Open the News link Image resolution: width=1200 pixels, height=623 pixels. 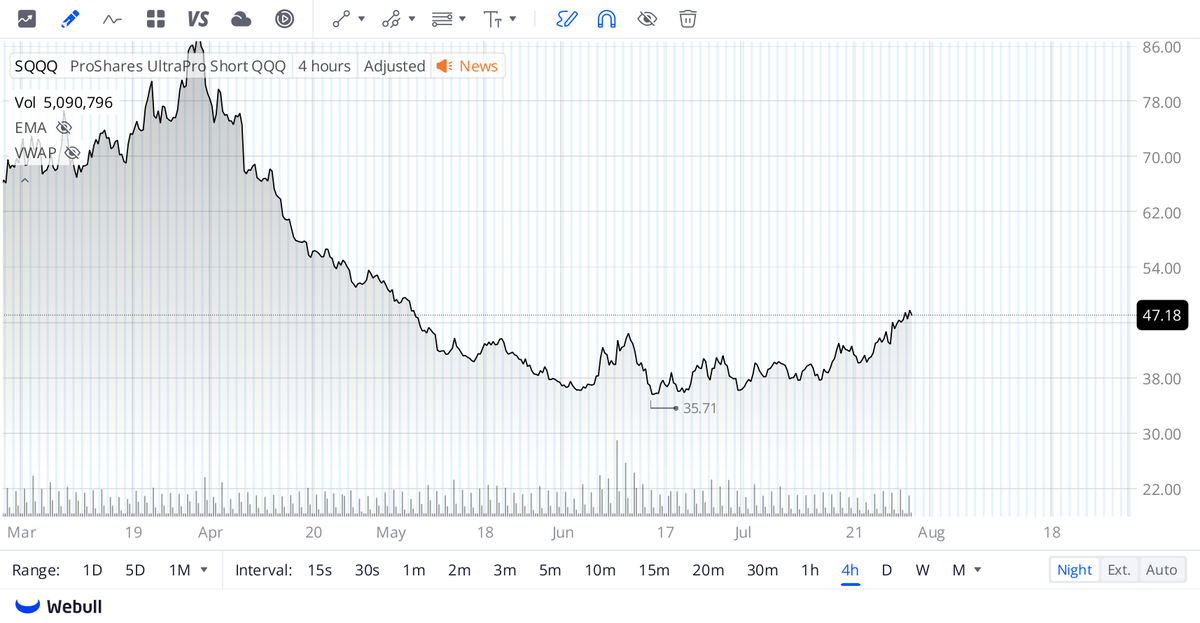[468, 66]
